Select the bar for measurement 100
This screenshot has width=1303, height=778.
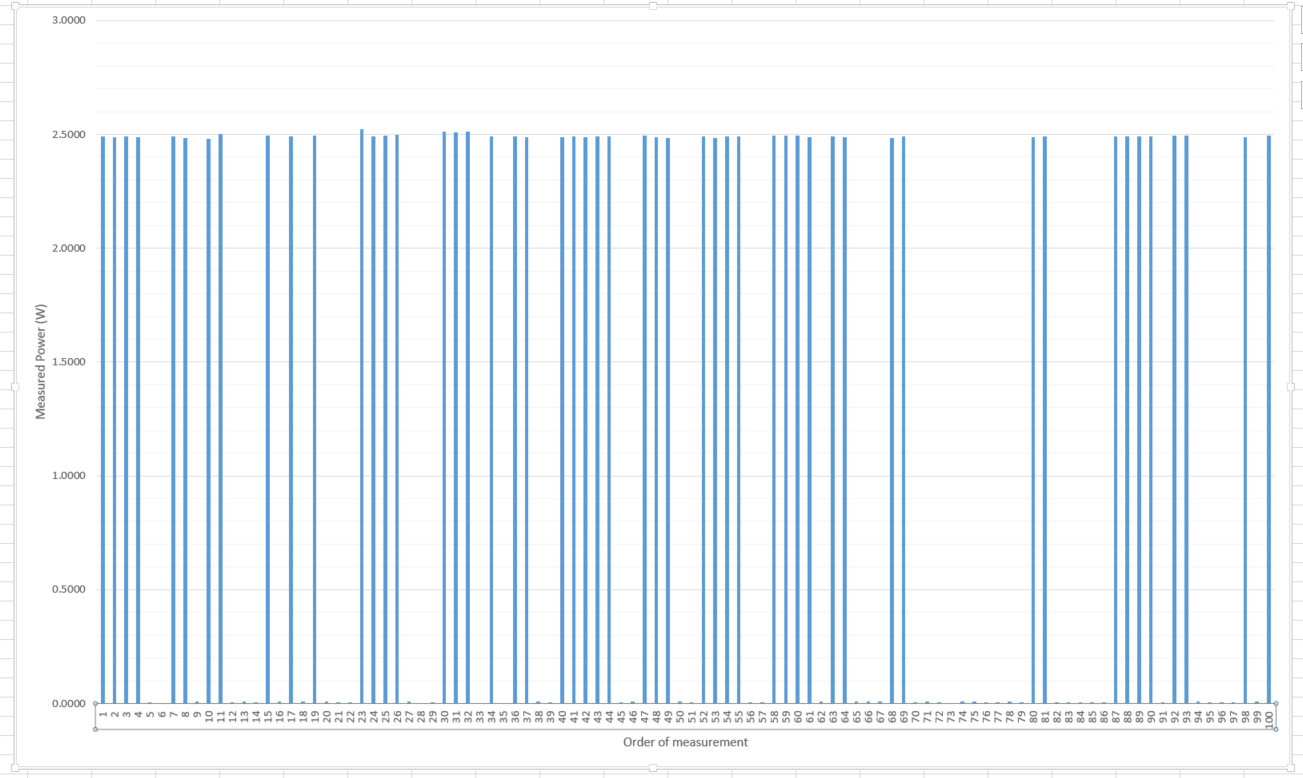coord(1269,420)
